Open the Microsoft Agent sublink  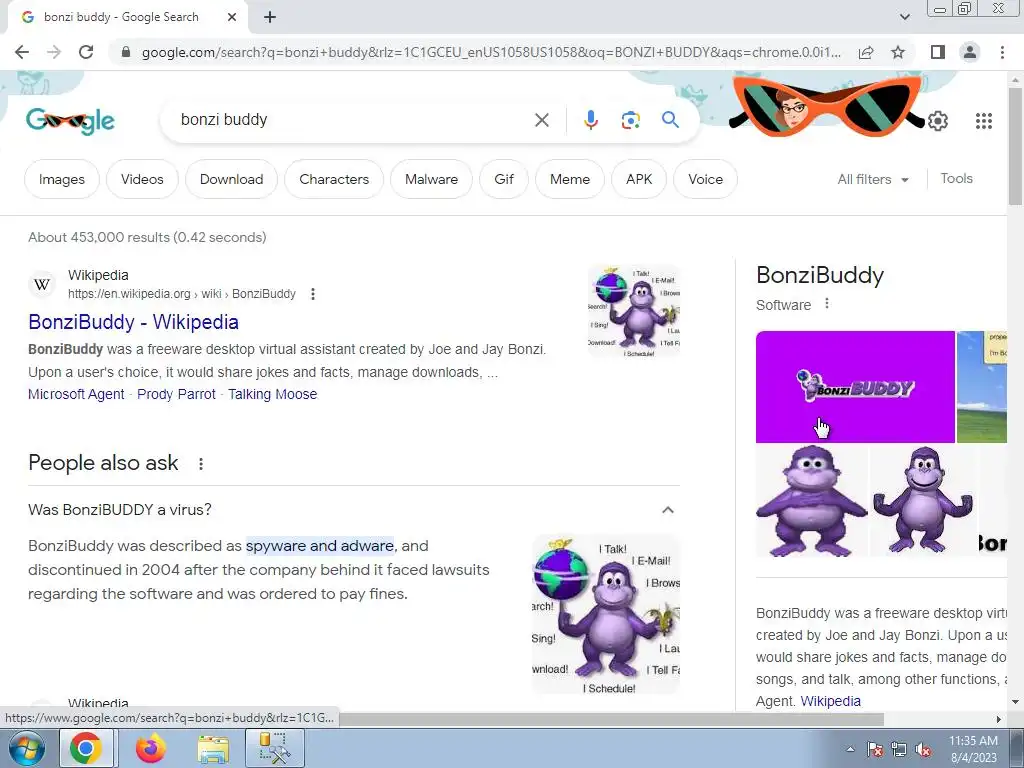coord(76,394)
